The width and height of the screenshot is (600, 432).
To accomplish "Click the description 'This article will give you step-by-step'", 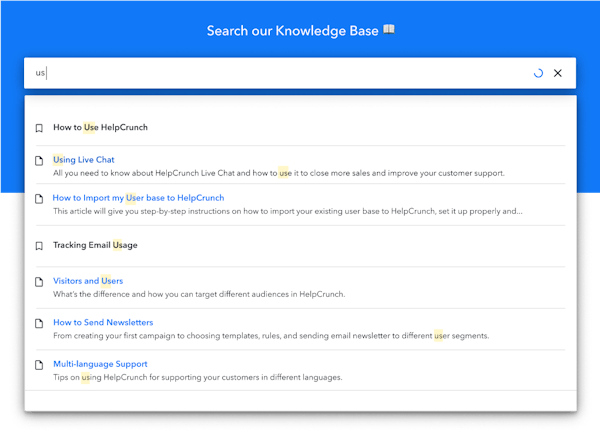I will 288,211.
